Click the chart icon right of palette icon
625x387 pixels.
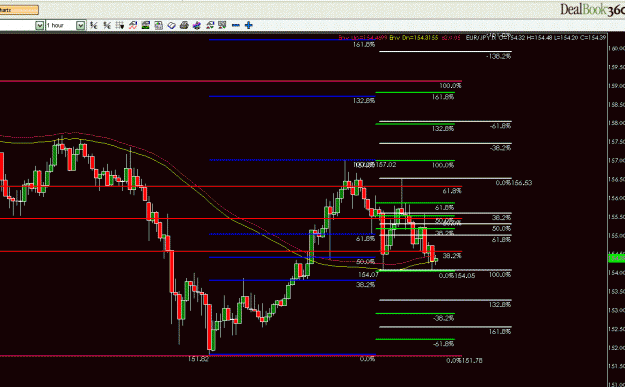[x=210, y=25]
